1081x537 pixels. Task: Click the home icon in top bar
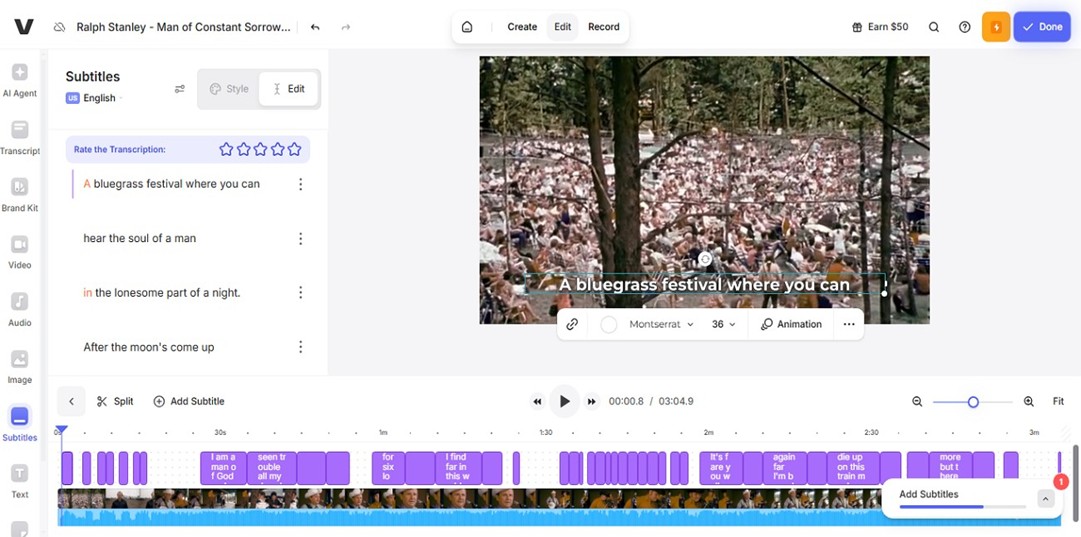click(467, 27)
